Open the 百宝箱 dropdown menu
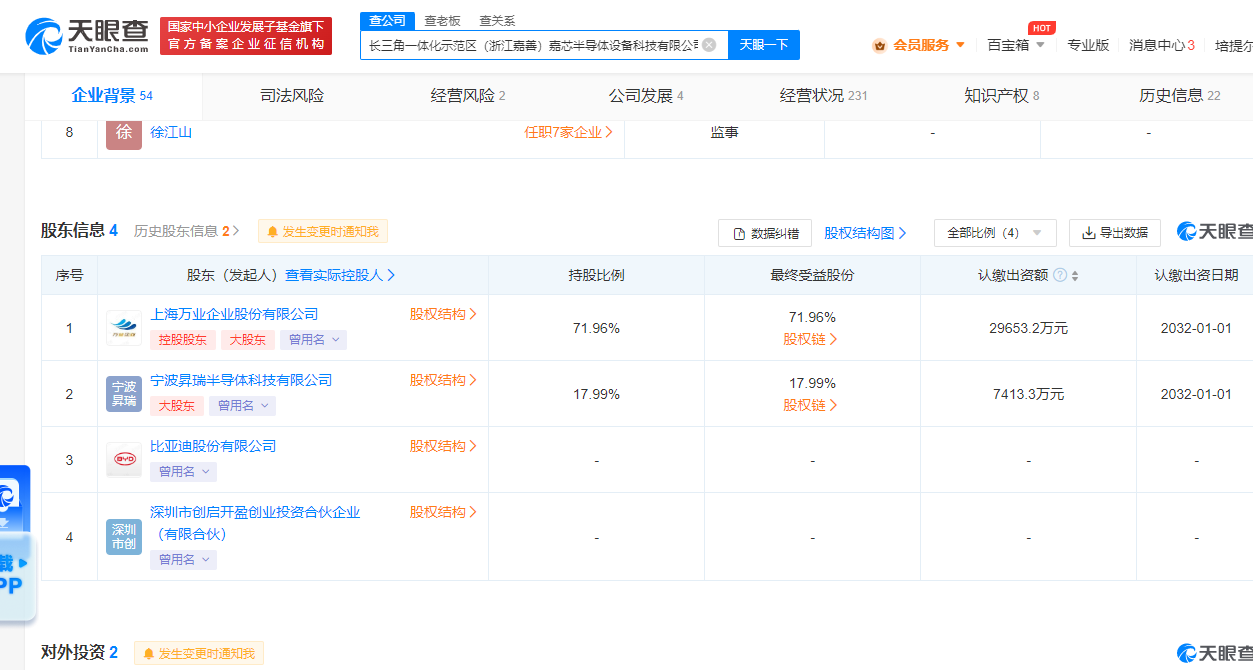 [1016, 45]
